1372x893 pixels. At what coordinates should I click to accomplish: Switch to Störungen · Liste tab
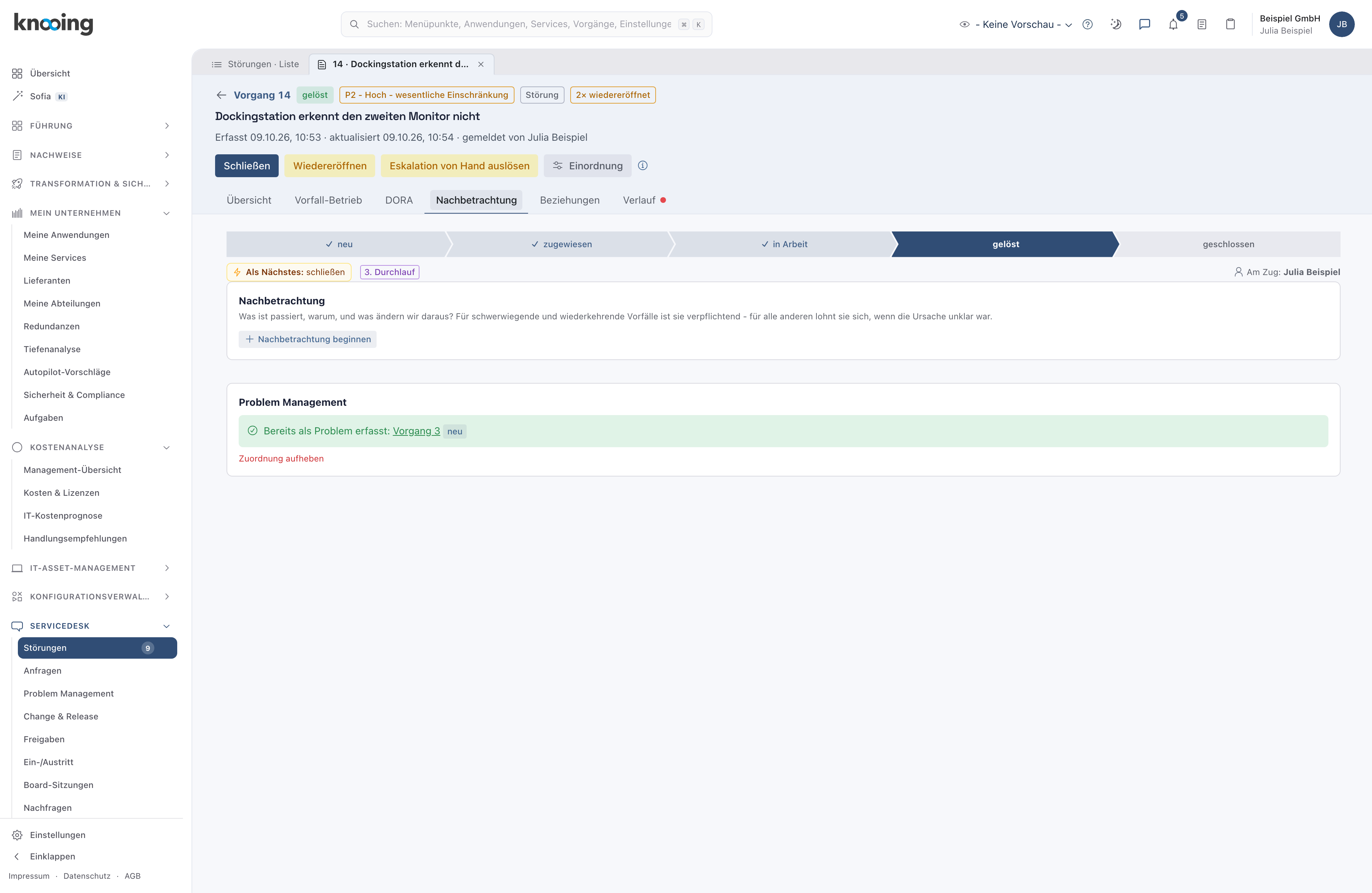tap(255, 64)
